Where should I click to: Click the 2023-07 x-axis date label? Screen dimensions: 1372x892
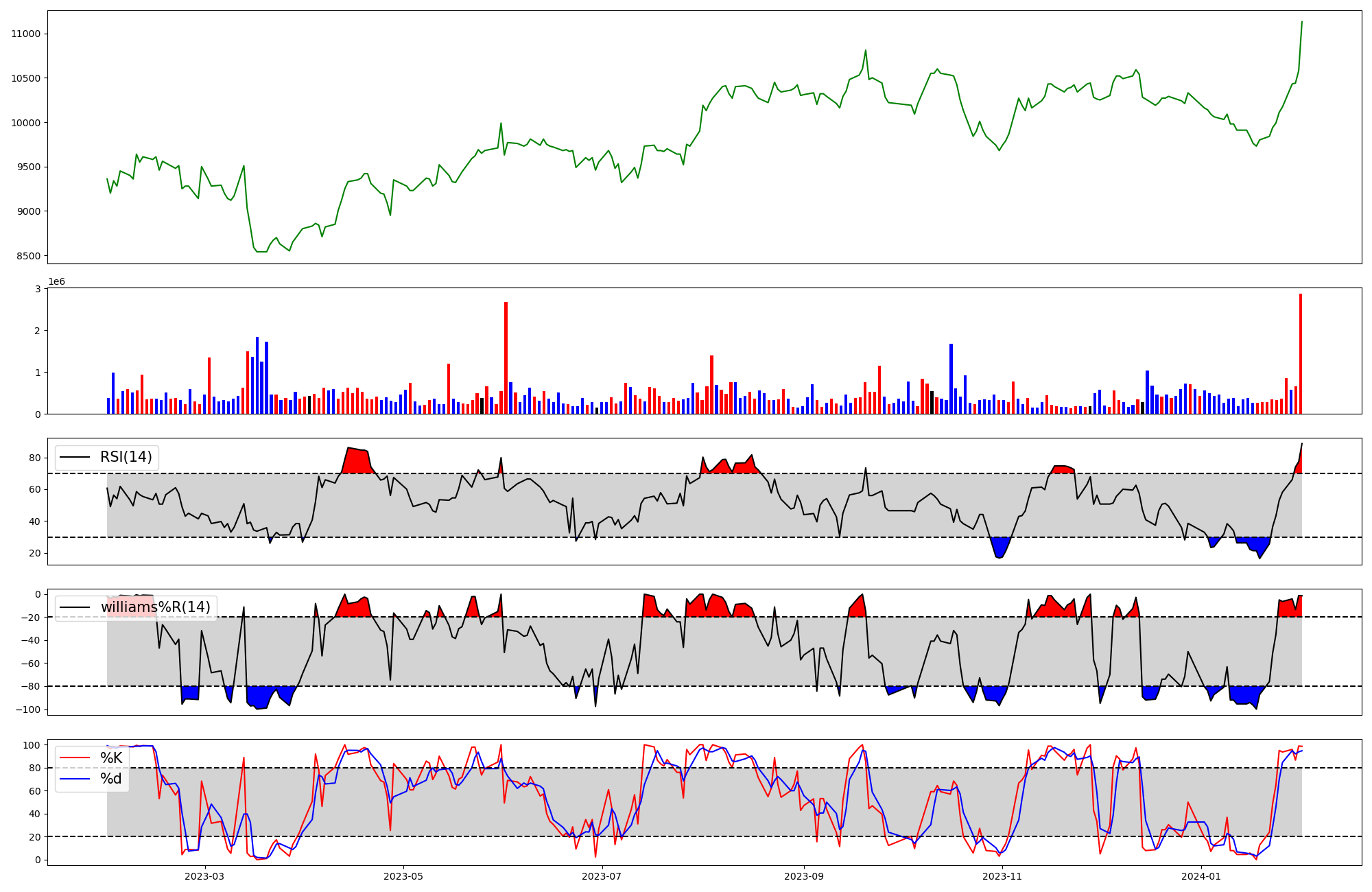tap(602, 876)
